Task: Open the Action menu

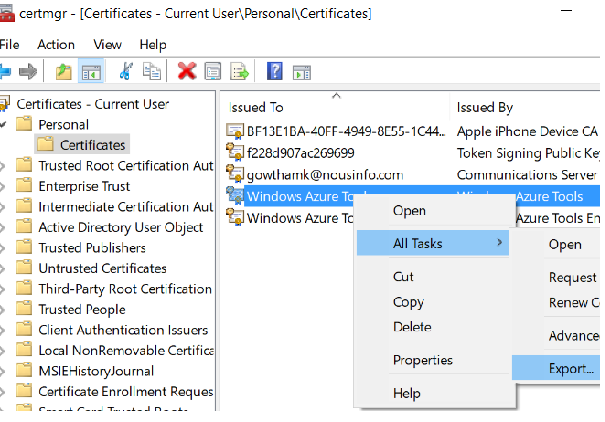Action: (x=56, y=44)
